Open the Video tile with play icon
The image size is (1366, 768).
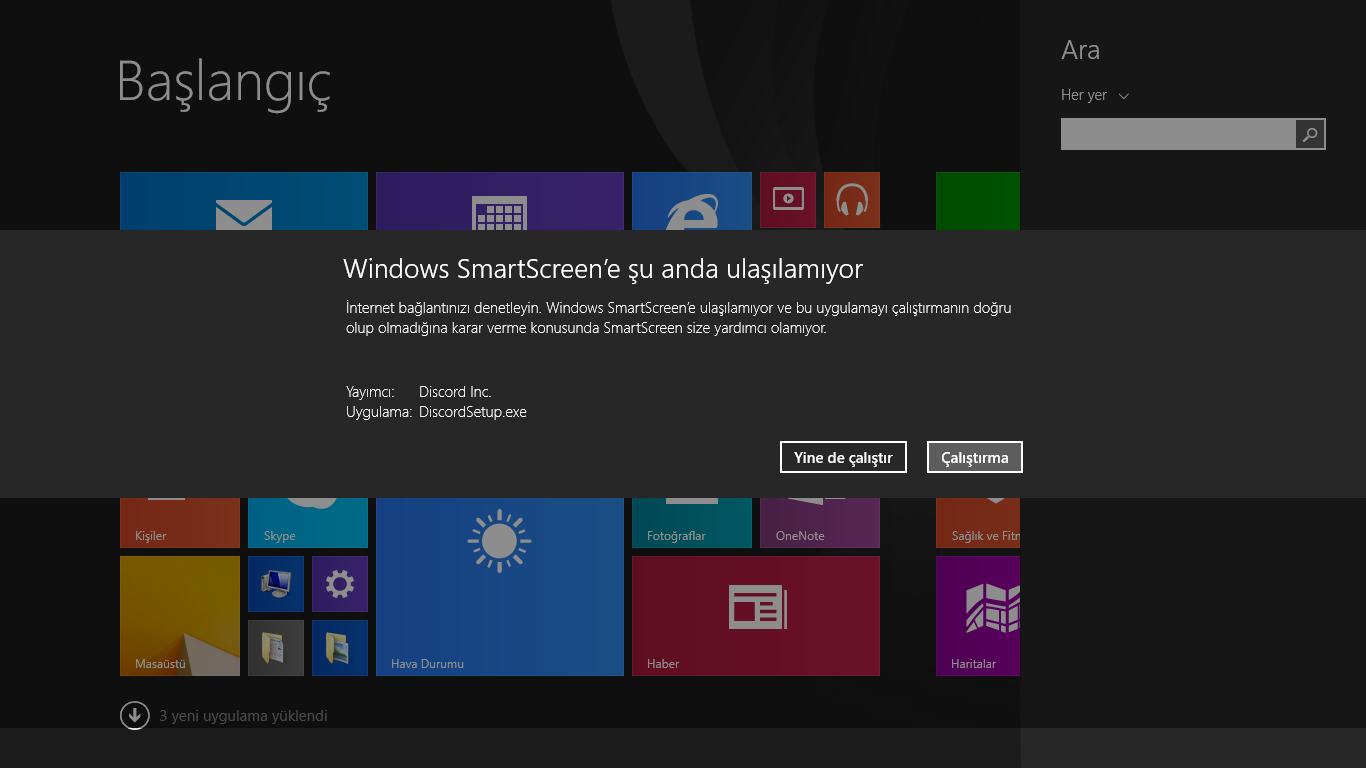[x=788, y=200]
